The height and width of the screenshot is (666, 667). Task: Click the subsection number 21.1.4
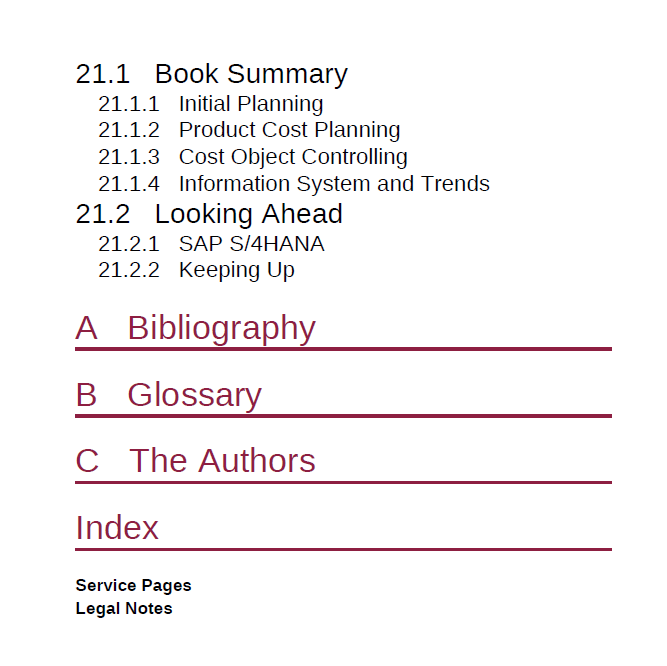(129, 184)
